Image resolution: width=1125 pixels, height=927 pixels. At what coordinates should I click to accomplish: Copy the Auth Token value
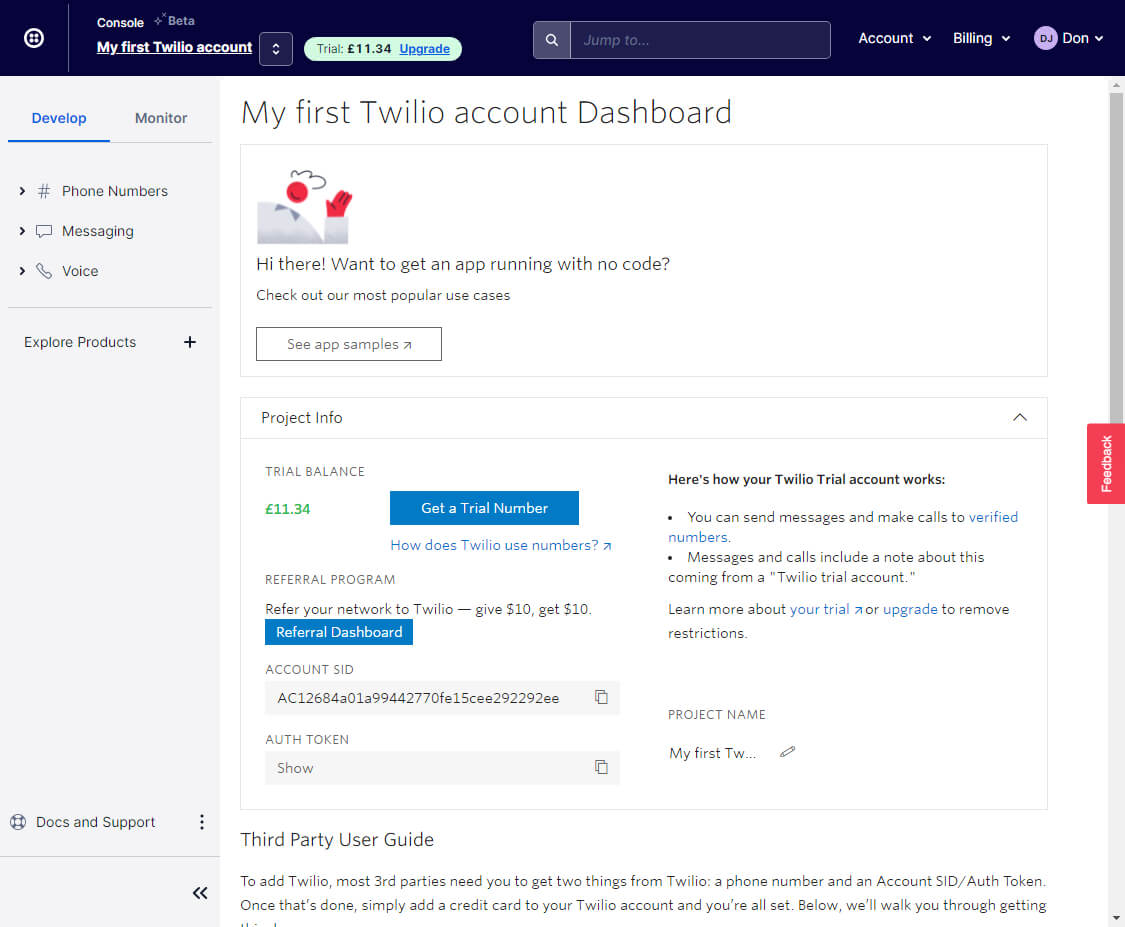601,767
